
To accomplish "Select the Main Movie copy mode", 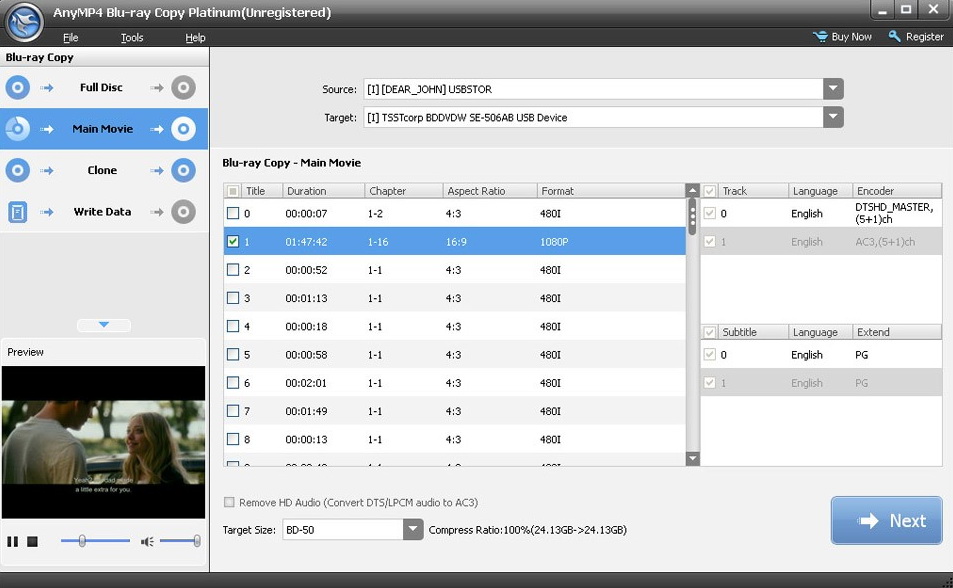I will [x=104, y=129].
